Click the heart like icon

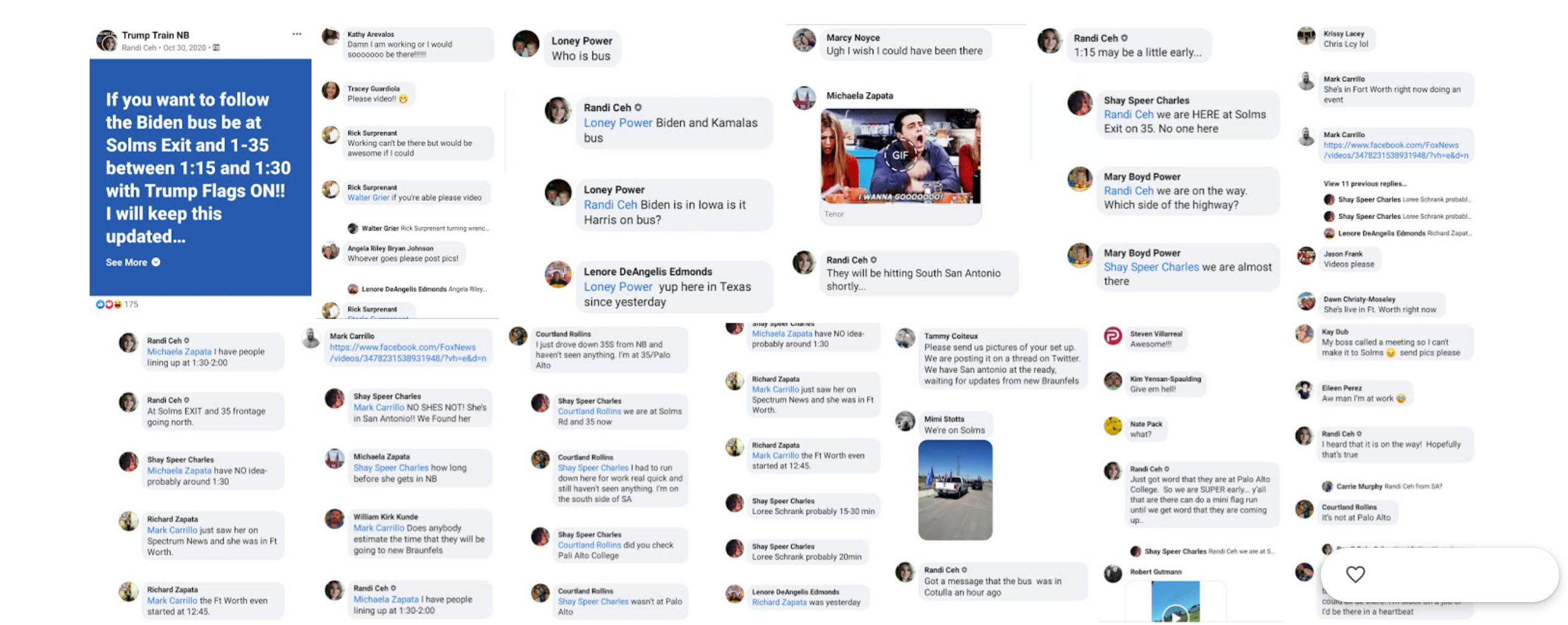[x=1355, y=574]
